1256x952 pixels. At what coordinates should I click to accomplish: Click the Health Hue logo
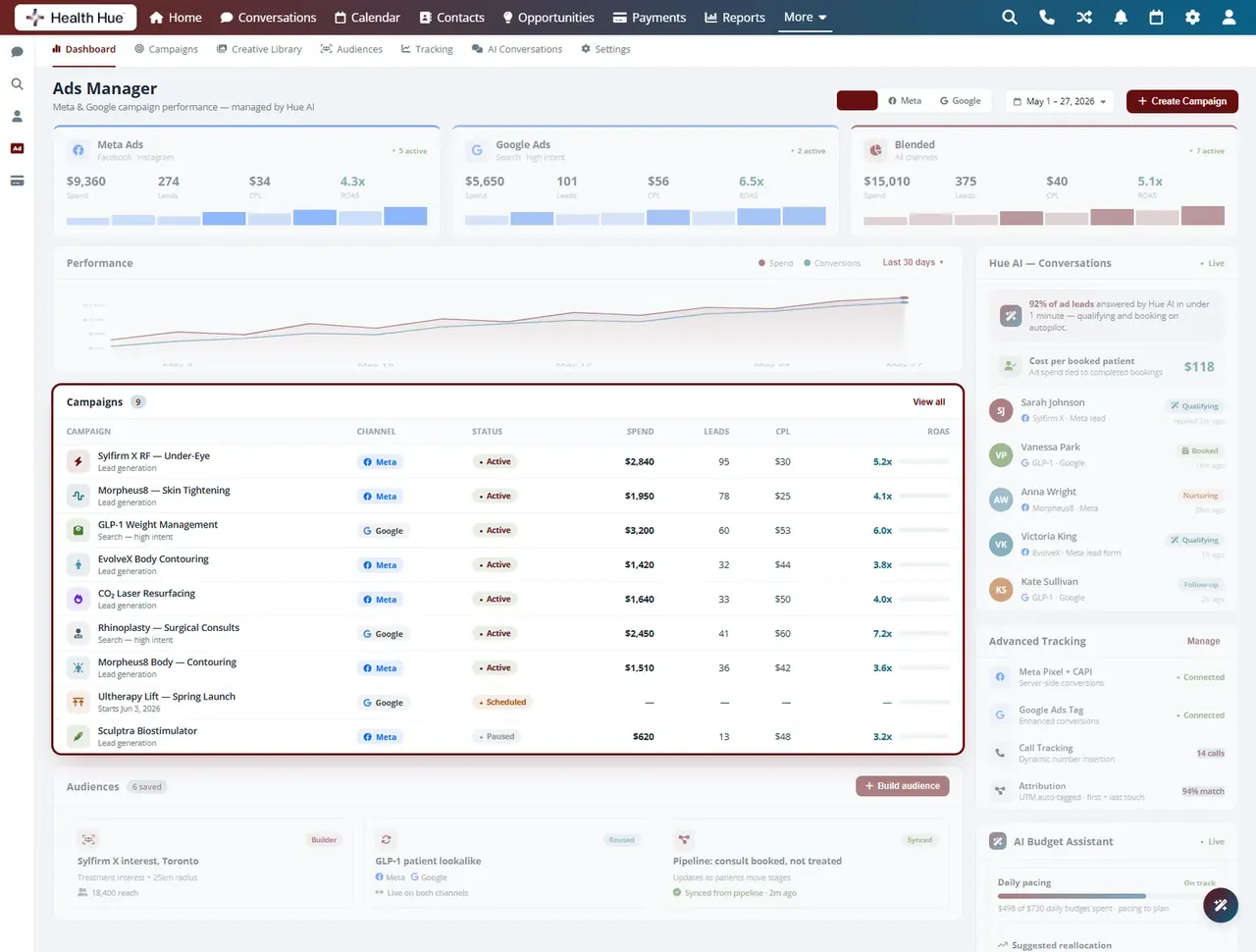[76, 18]
